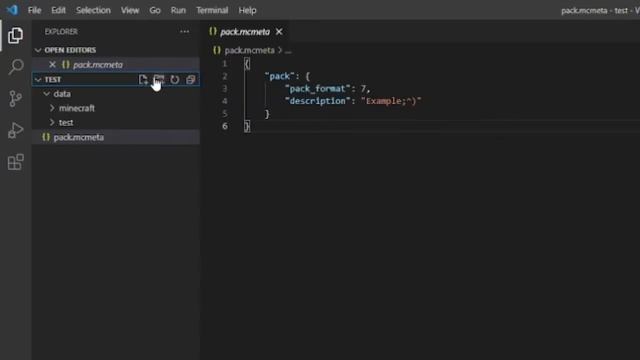
Task: Click the number 7 value in editor
Action: point(363,89)
